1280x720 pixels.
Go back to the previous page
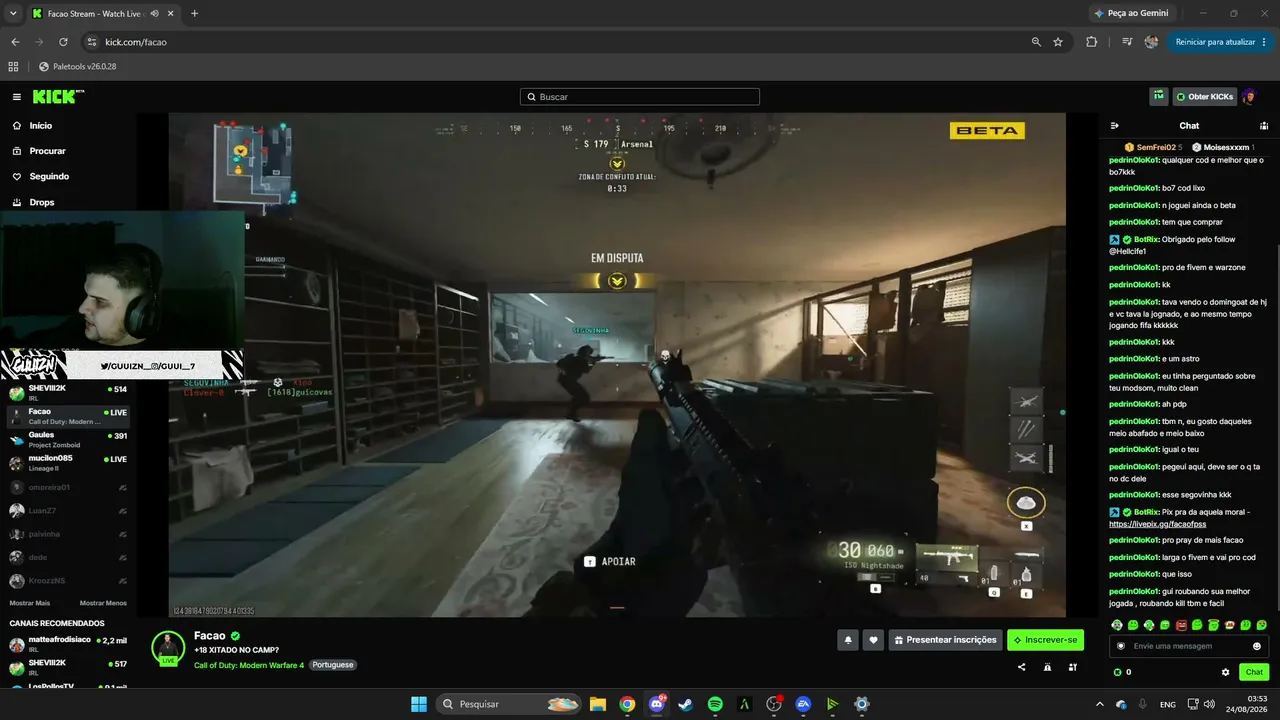click(x=15, y=42)
